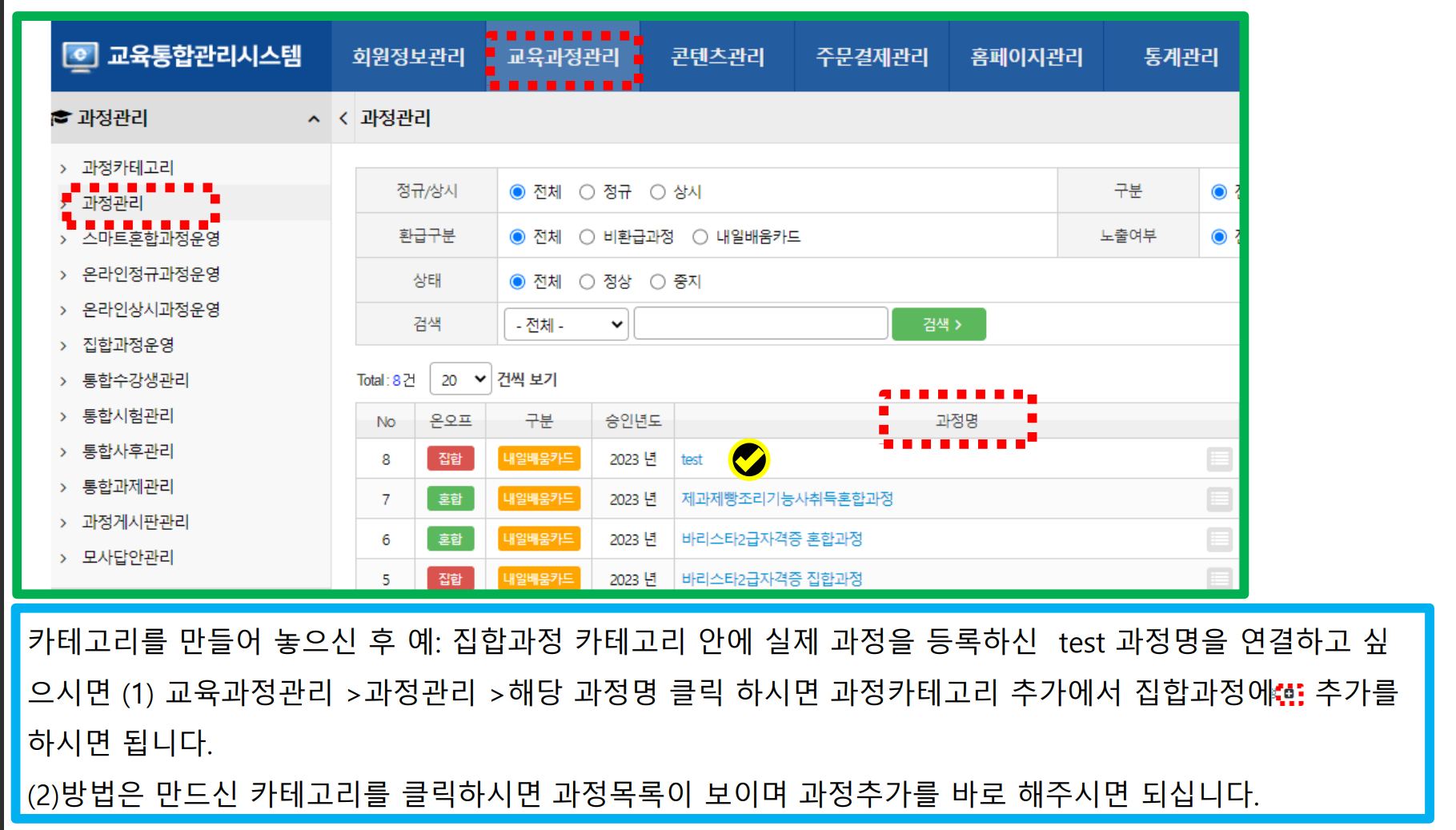This screenshot has width=1456, height=830.
Task: Click the list icon in the test row
Action: pyautogui.click(x=1219, y=459)
